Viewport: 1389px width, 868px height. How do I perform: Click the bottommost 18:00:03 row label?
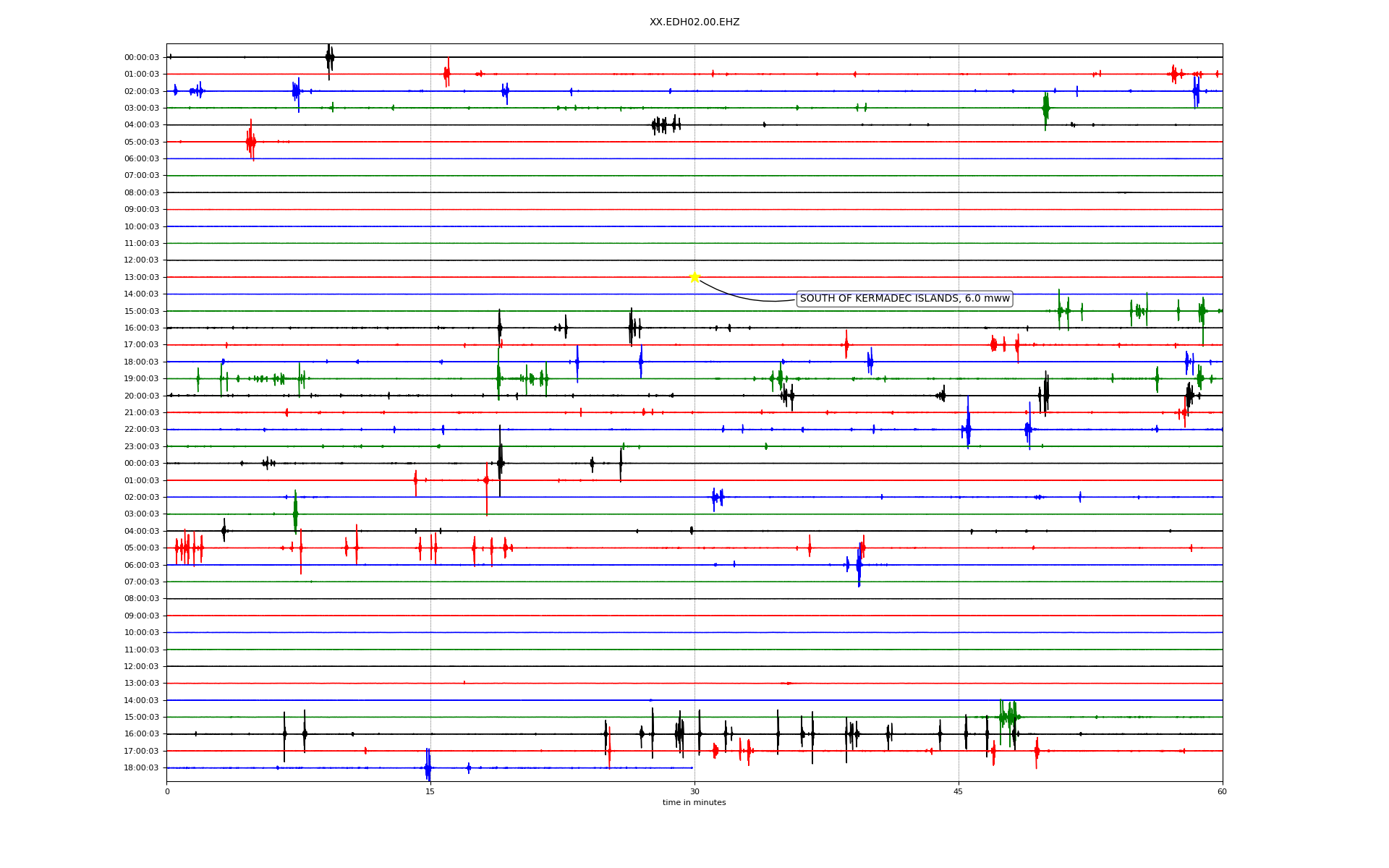(141, 768)
